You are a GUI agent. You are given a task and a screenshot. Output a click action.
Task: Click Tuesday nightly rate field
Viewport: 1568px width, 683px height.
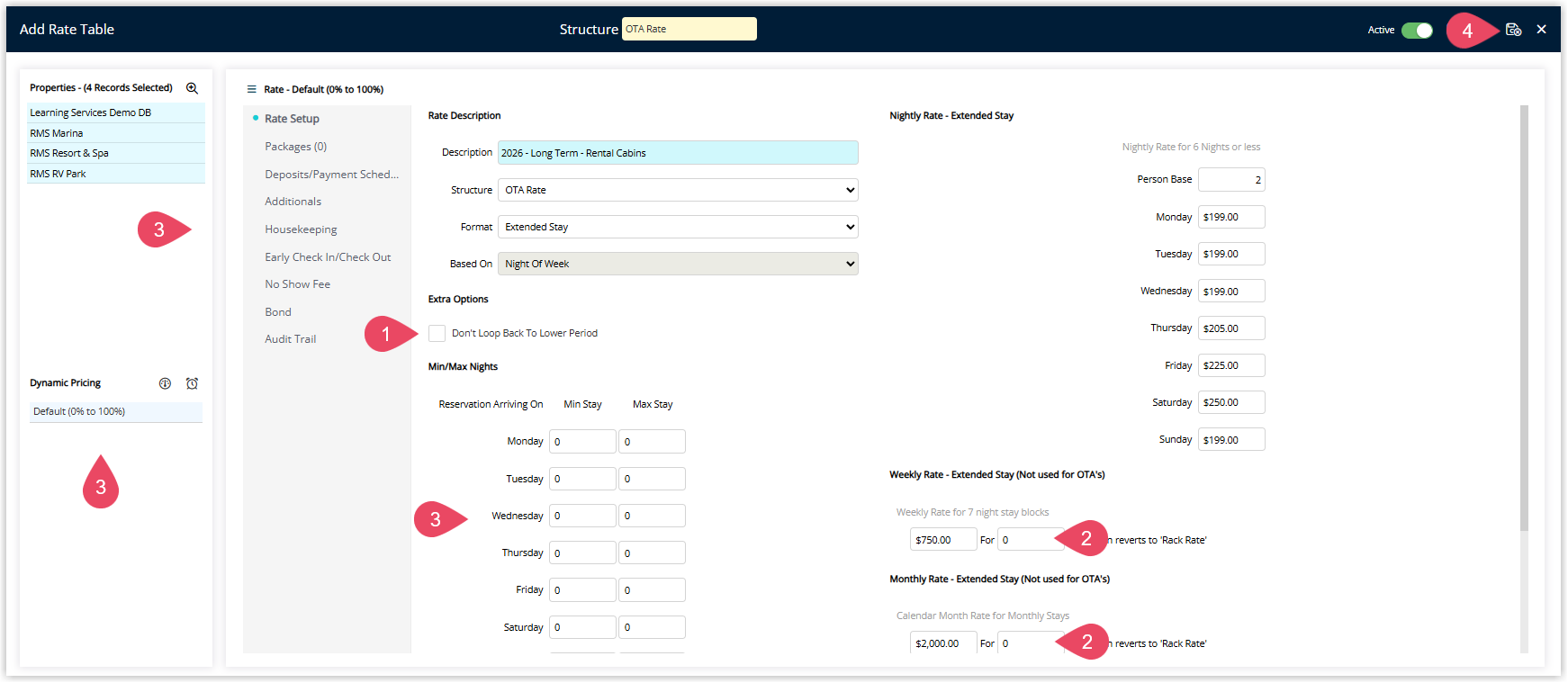[1231, 254]
